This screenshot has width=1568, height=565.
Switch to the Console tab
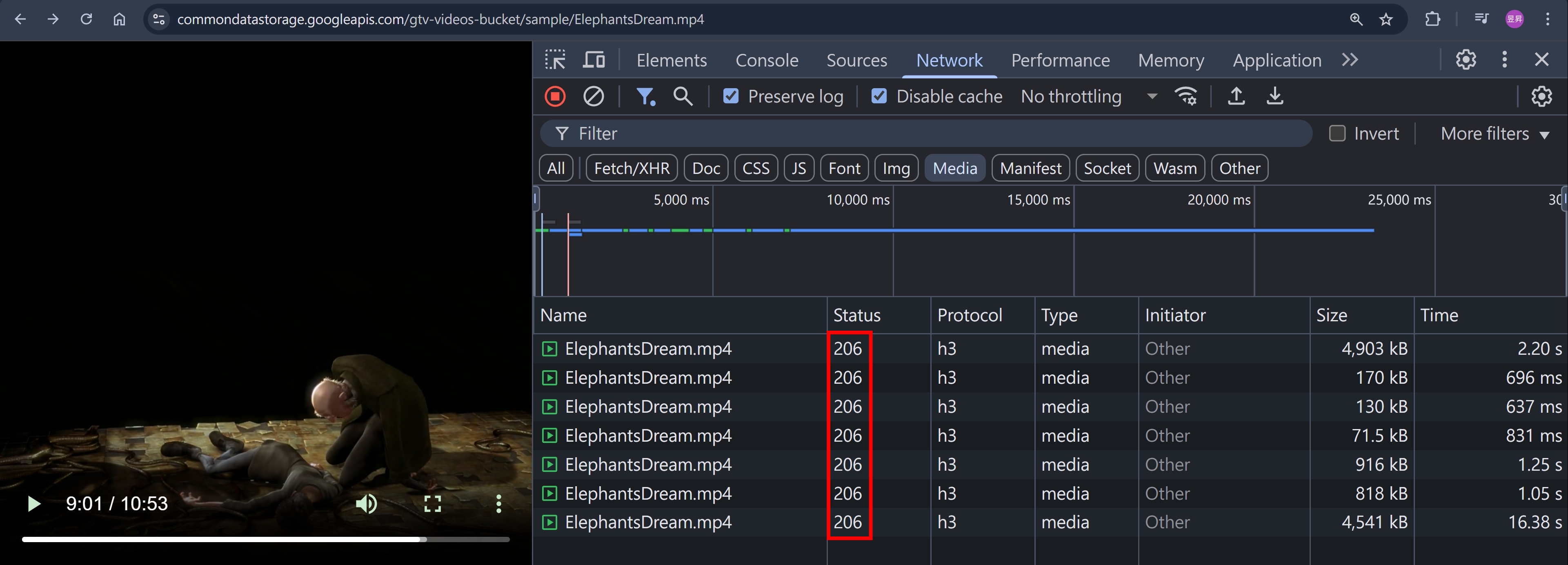point(767,60)
